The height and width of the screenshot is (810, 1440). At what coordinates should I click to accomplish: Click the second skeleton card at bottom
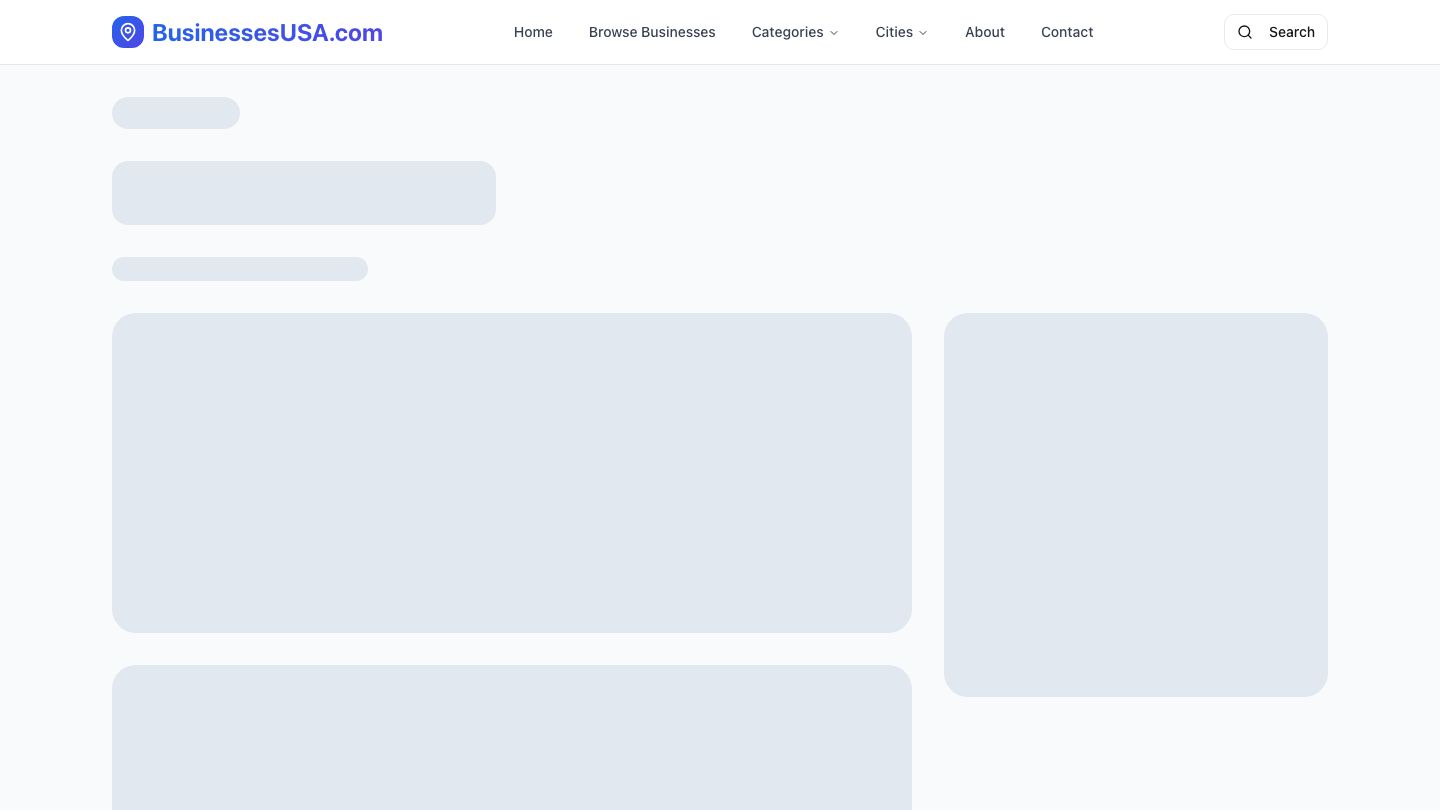coord(512,738)
